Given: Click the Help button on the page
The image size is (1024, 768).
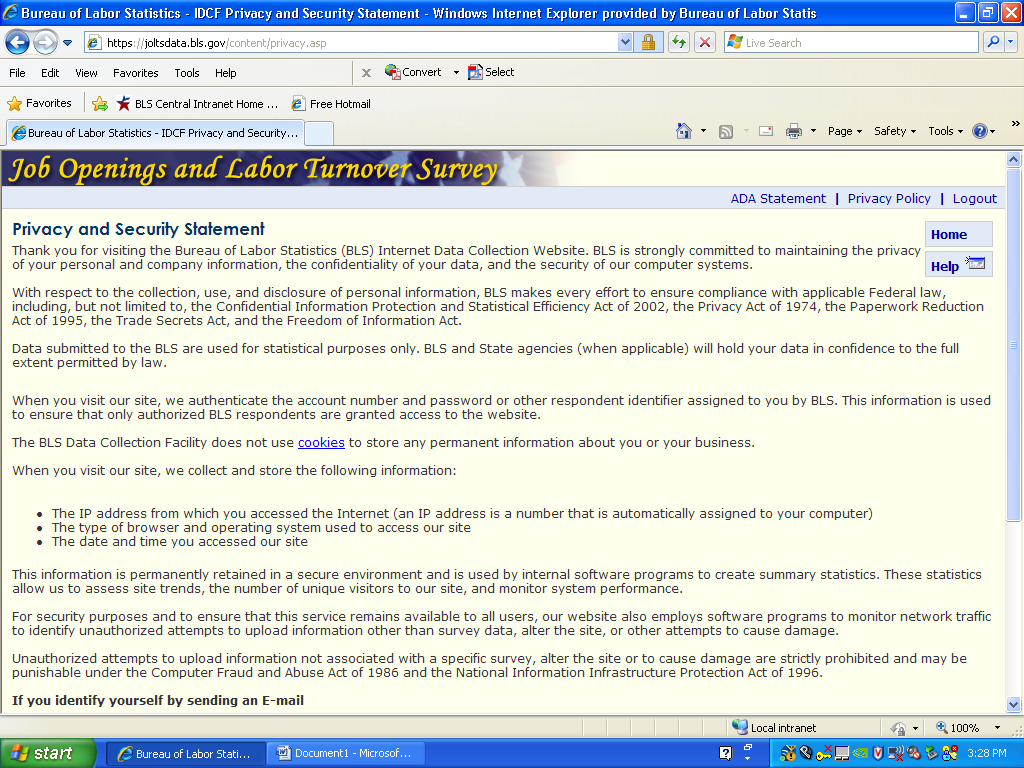Looking at the screenshot, I should 958,264.
